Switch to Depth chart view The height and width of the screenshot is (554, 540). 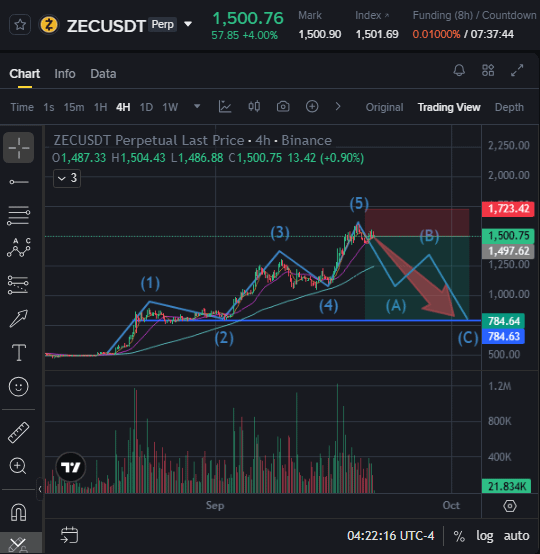click(x=509, y=107)
